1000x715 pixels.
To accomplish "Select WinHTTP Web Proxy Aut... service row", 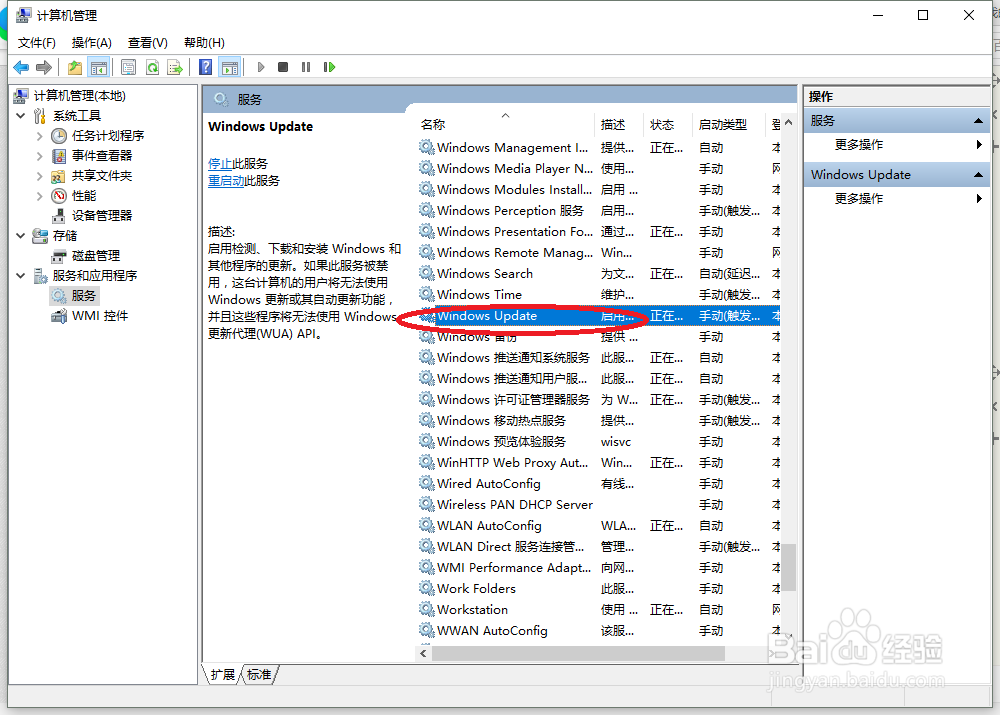I will (598, 462).
